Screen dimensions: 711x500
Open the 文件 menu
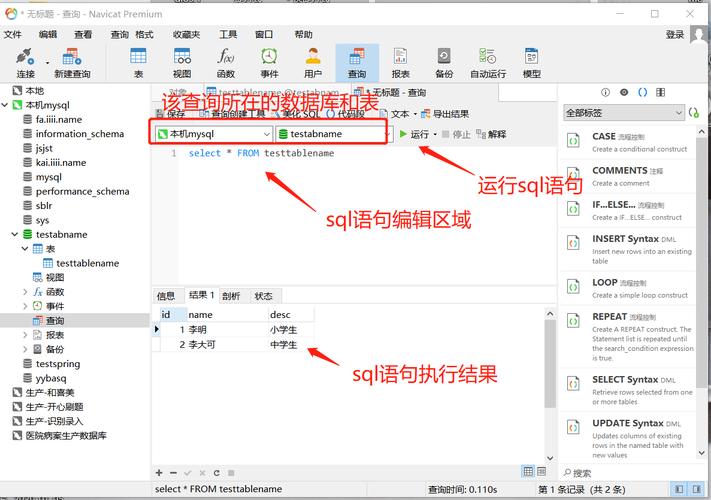click(12, 34)
